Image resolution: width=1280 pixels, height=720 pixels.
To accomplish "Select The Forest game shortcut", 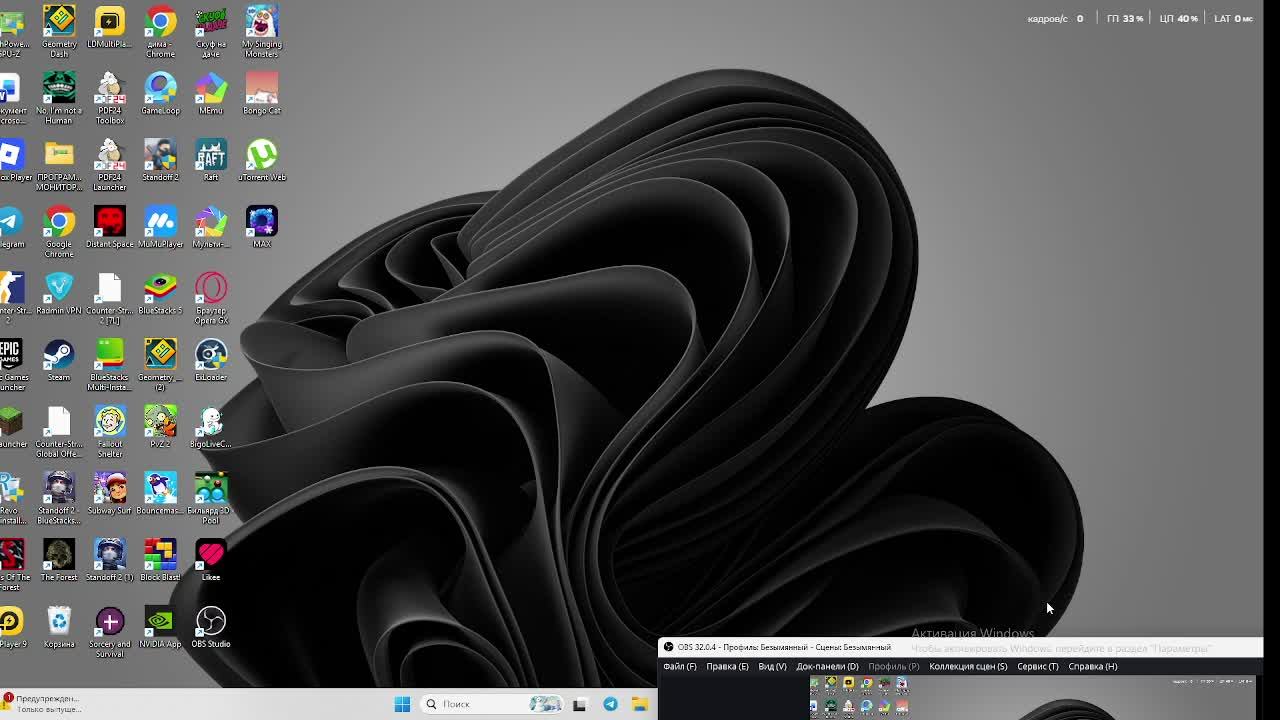I will pyautogui.click(x=59, y=561).
